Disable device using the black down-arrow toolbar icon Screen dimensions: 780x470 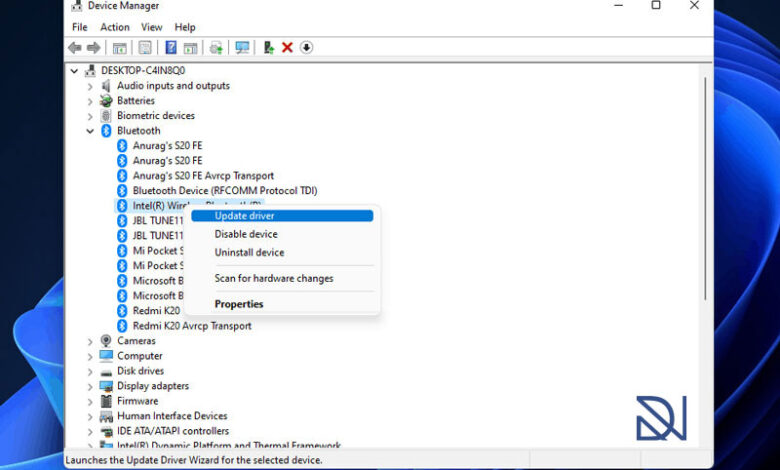point(306,48)
